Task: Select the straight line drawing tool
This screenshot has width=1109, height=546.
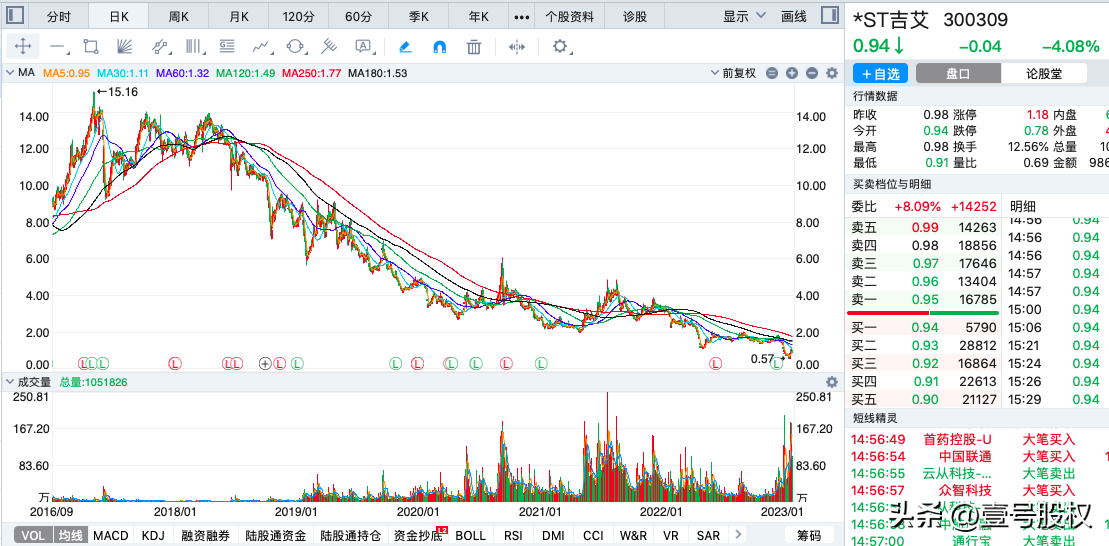Action: pos(57,47)
